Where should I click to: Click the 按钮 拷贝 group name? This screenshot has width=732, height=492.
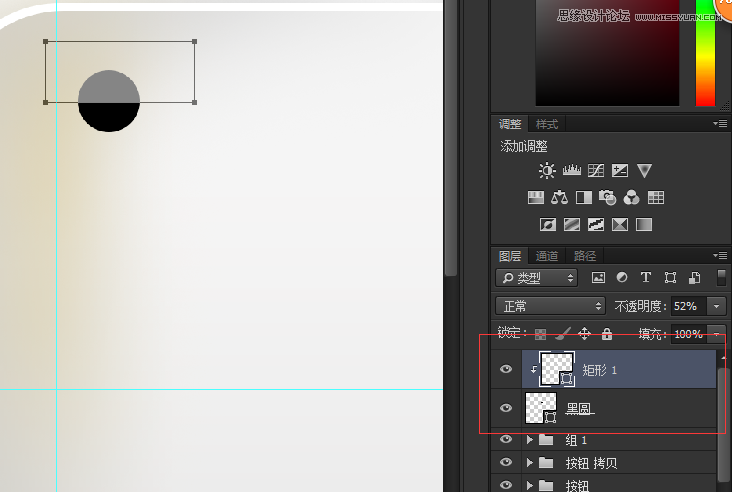click(x=591, y=463)
